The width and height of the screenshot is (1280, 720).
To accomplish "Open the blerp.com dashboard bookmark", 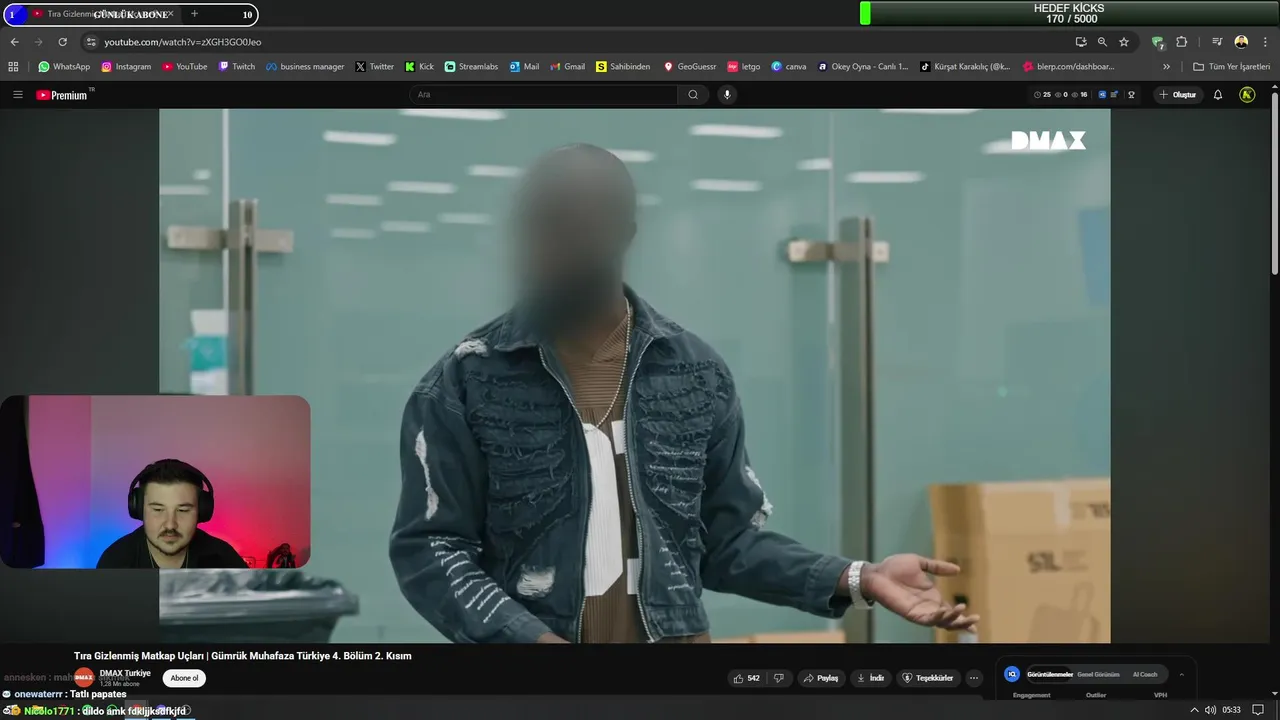I will 1068,67.
